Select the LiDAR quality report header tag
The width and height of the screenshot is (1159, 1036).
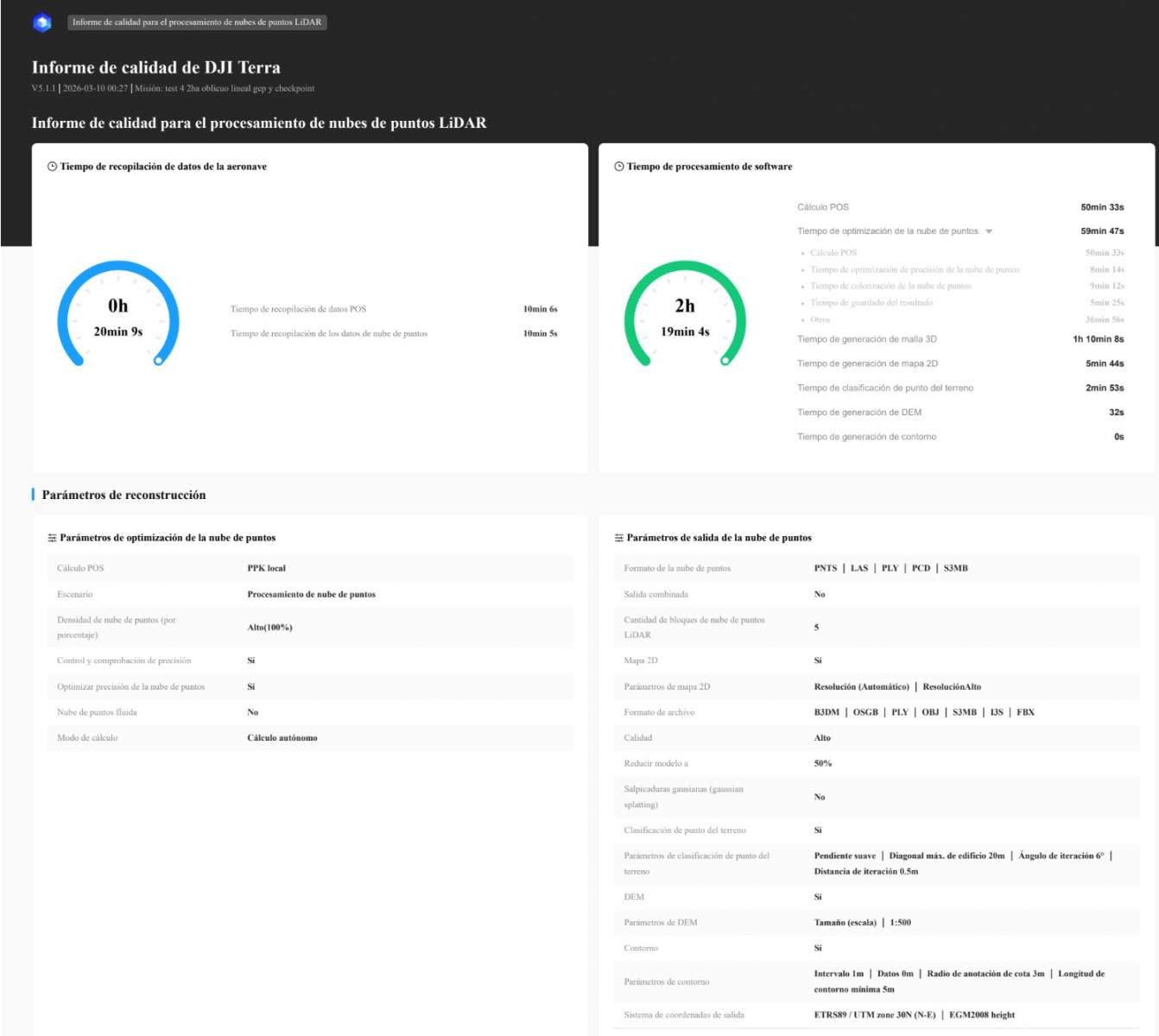pos(197,22)
